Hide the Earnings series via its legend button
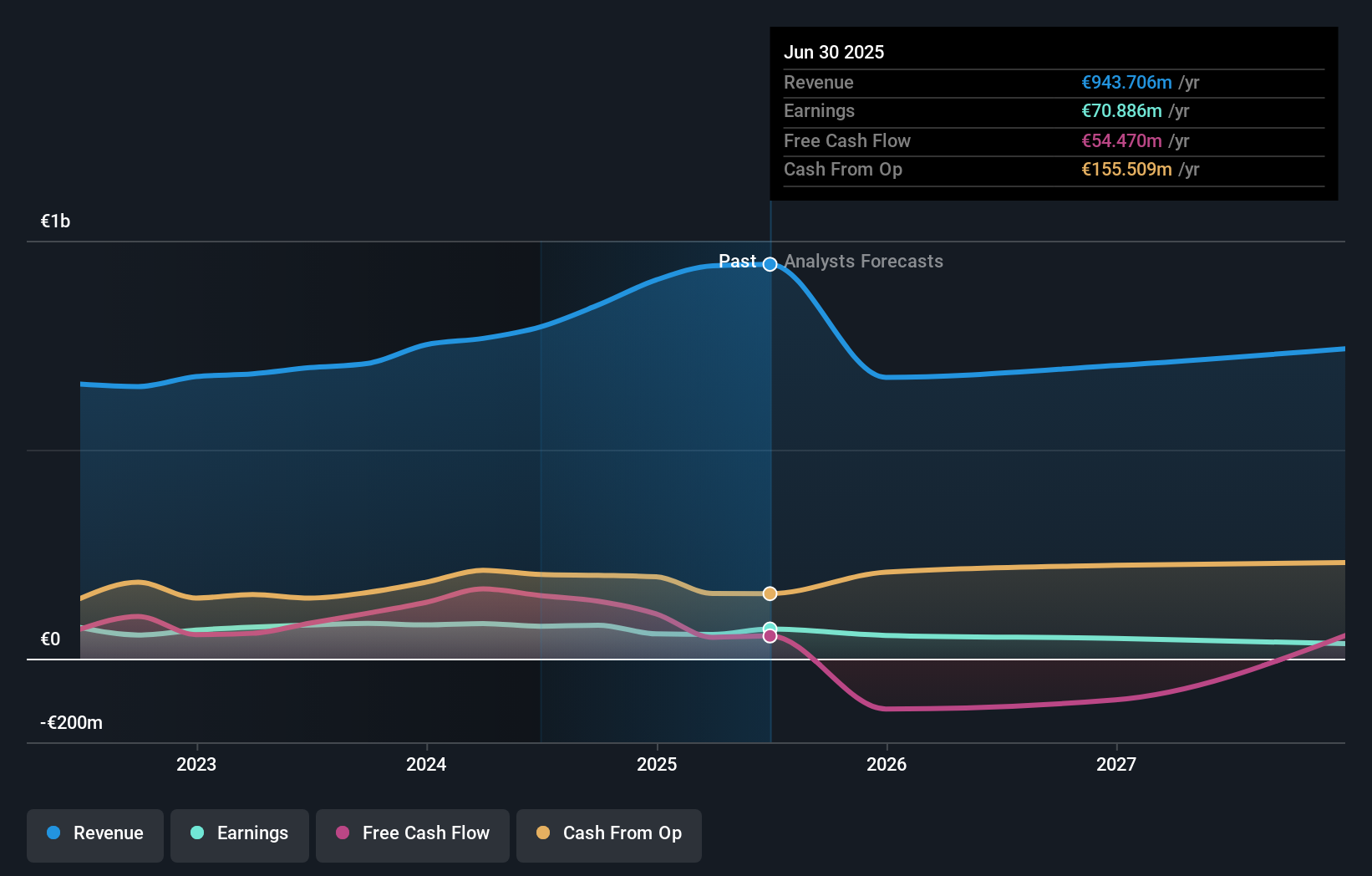 click(240, 833)
